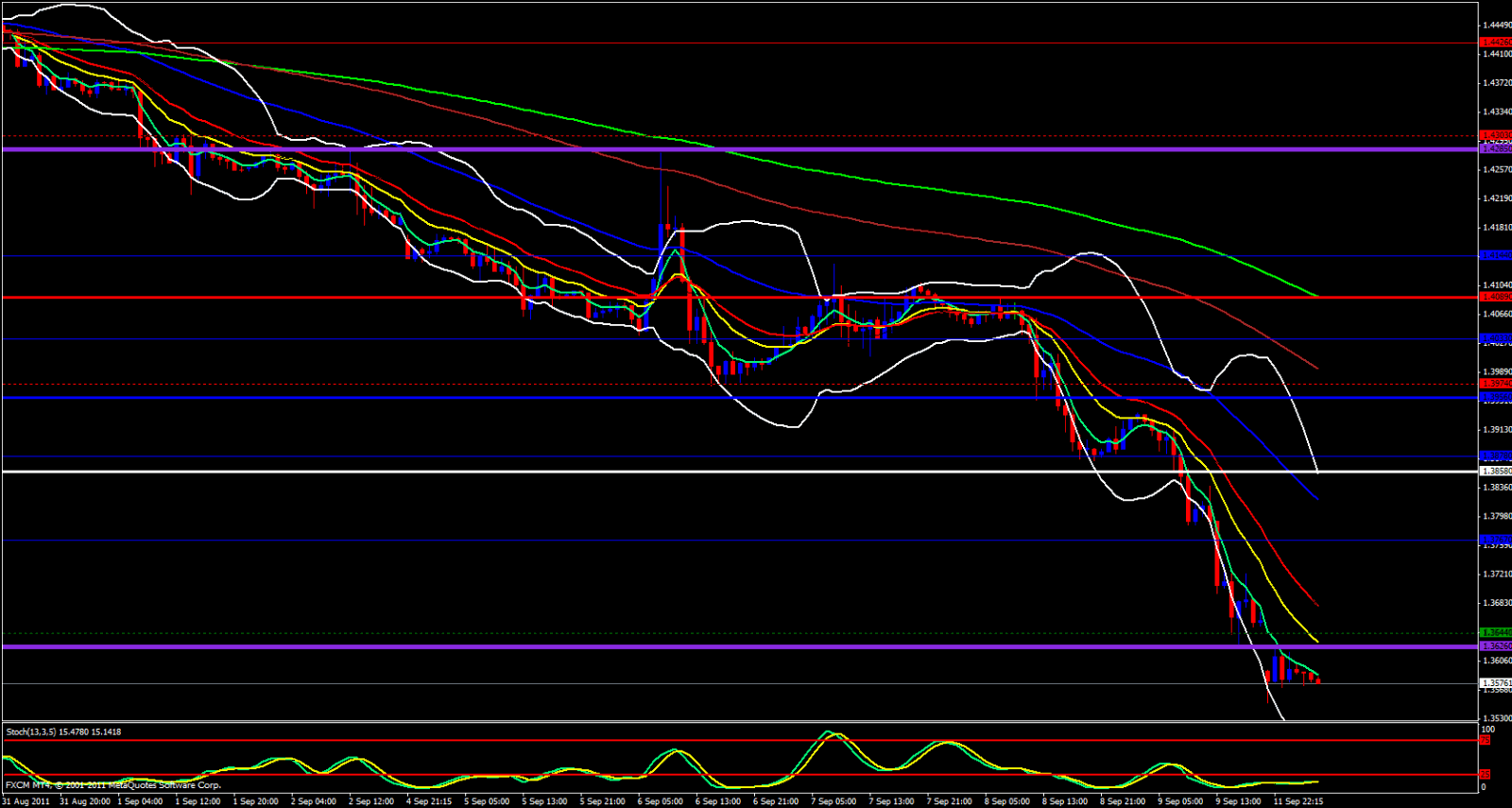Select the stochastic 25 level tag
The width and height of the screenshot is (1512, 808).
[x=1486, y=775]
